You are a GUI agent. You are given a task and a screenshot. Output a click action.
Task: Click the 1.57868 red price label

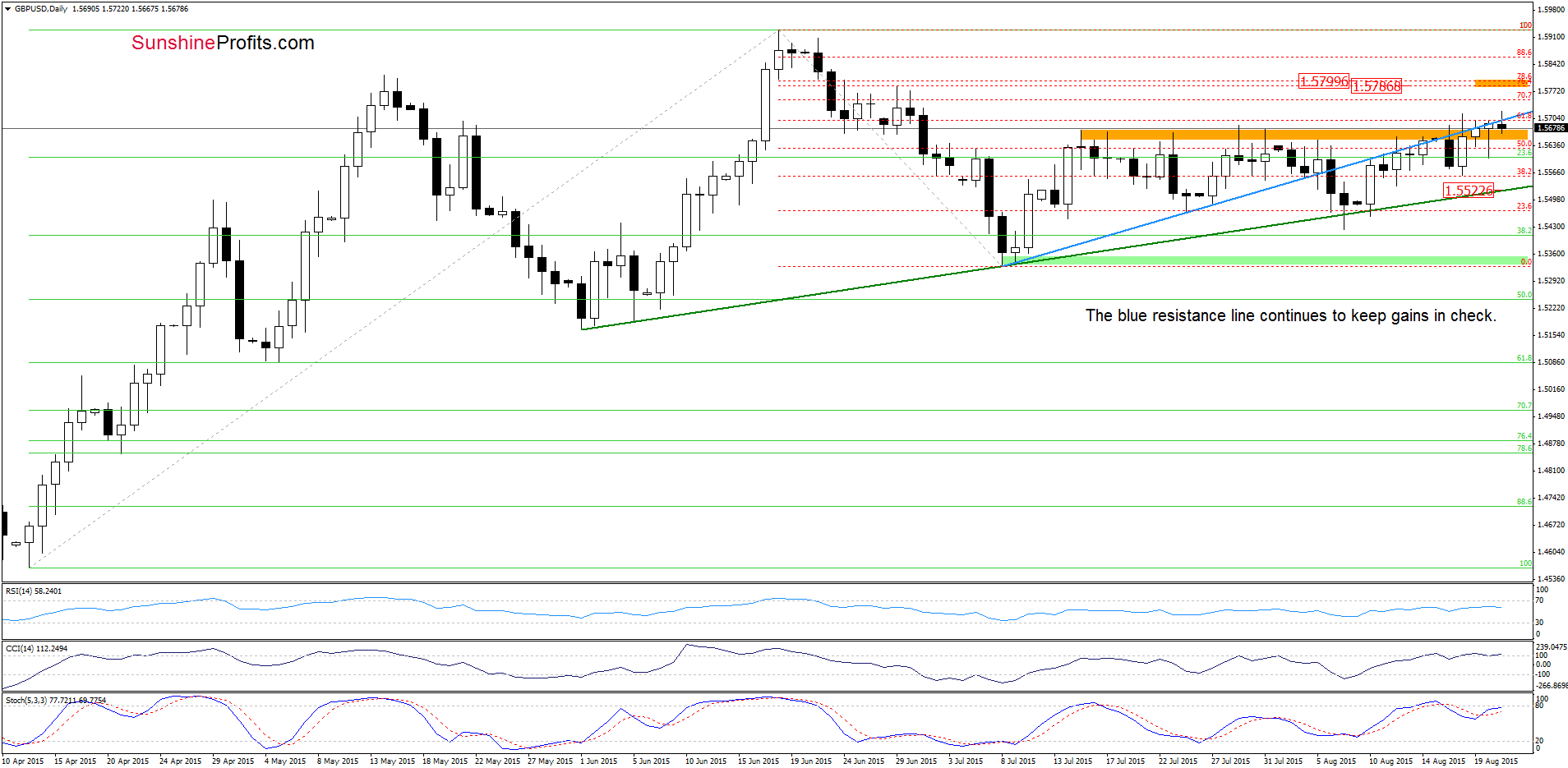1376,85
